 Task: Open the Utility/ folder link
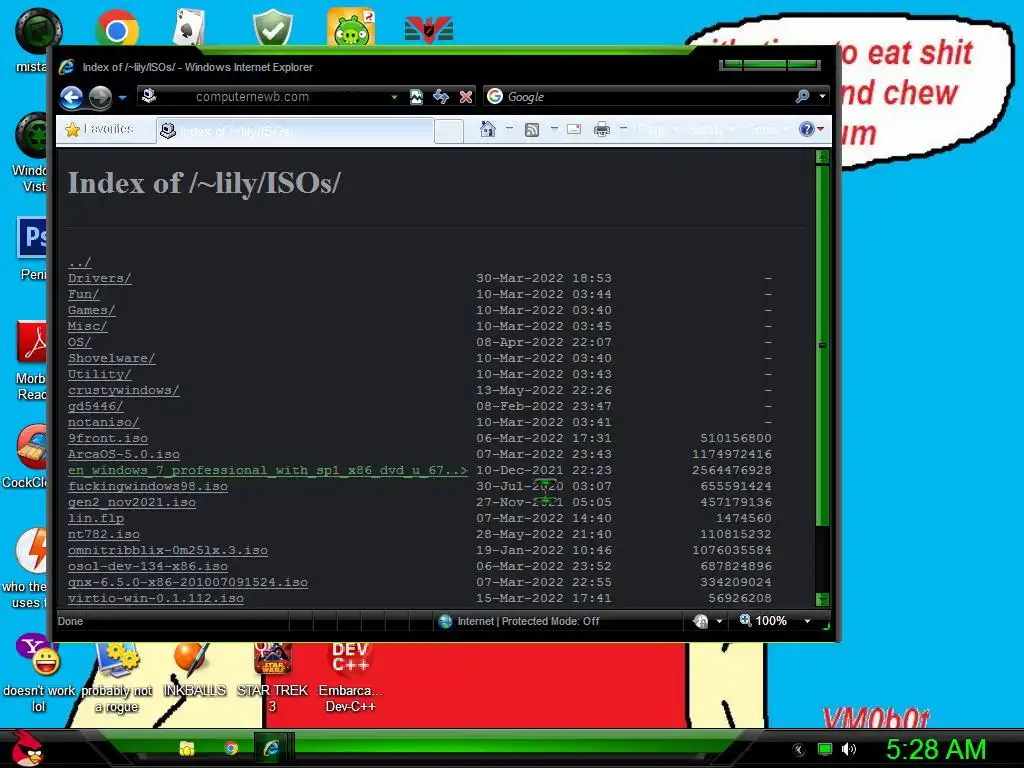point(99,374)
